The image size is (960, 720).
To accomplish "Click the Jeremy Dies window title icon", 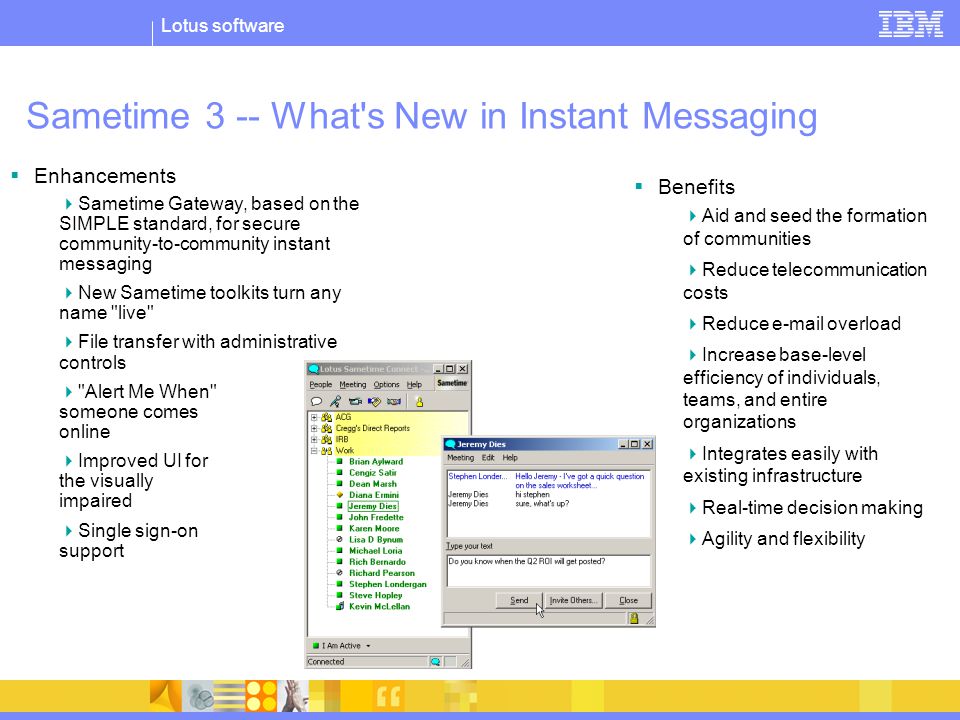I will [451, 444].
